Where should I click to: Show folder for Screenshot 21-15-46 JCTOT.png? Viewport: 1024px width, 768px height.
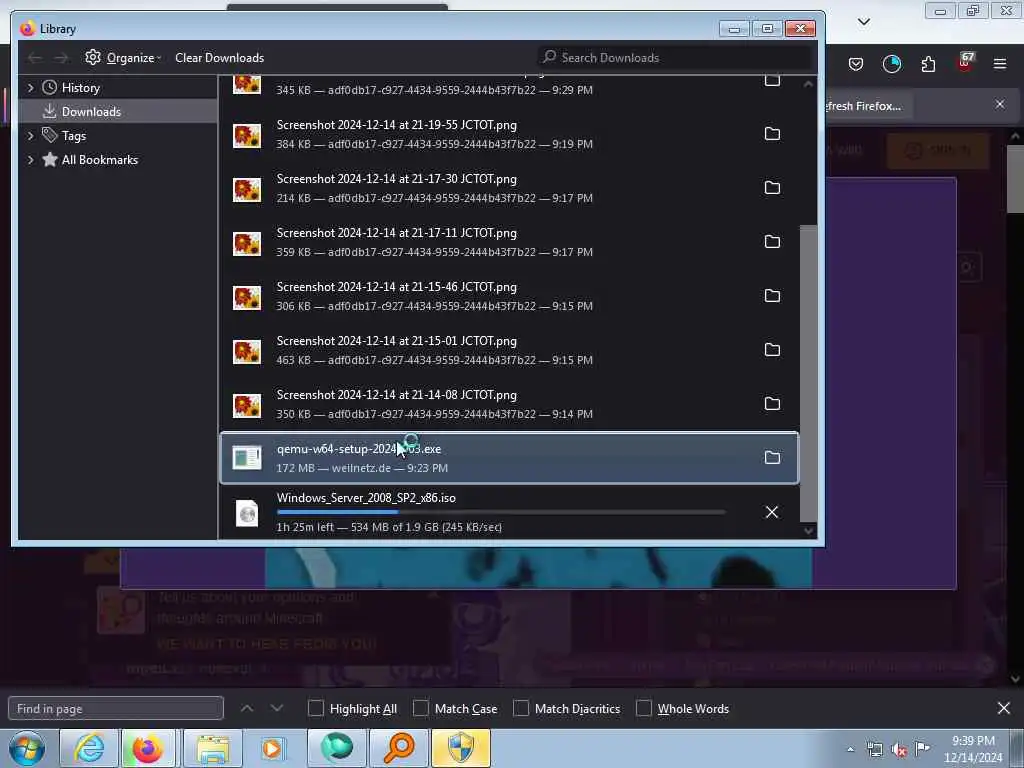[772, 296]
